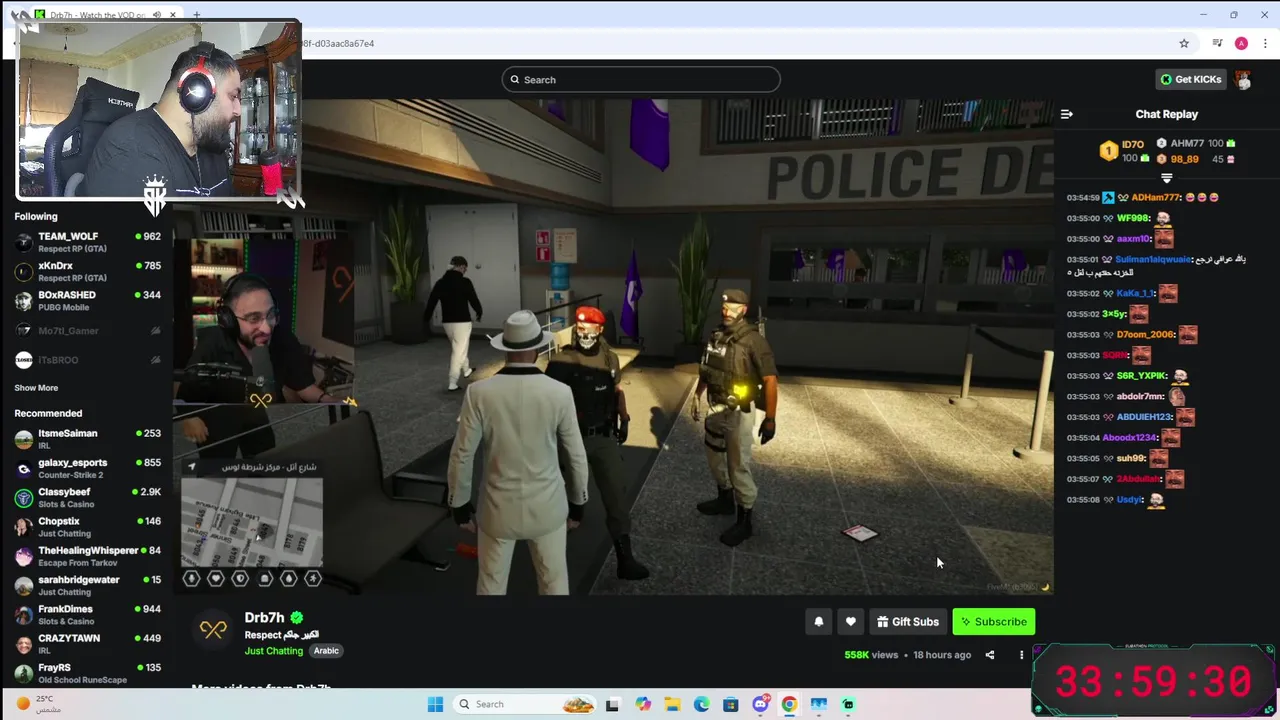Click the Get KICKs button
Image resolution: width=1280 pixels, height=720 pixels.
point(1190,79)
